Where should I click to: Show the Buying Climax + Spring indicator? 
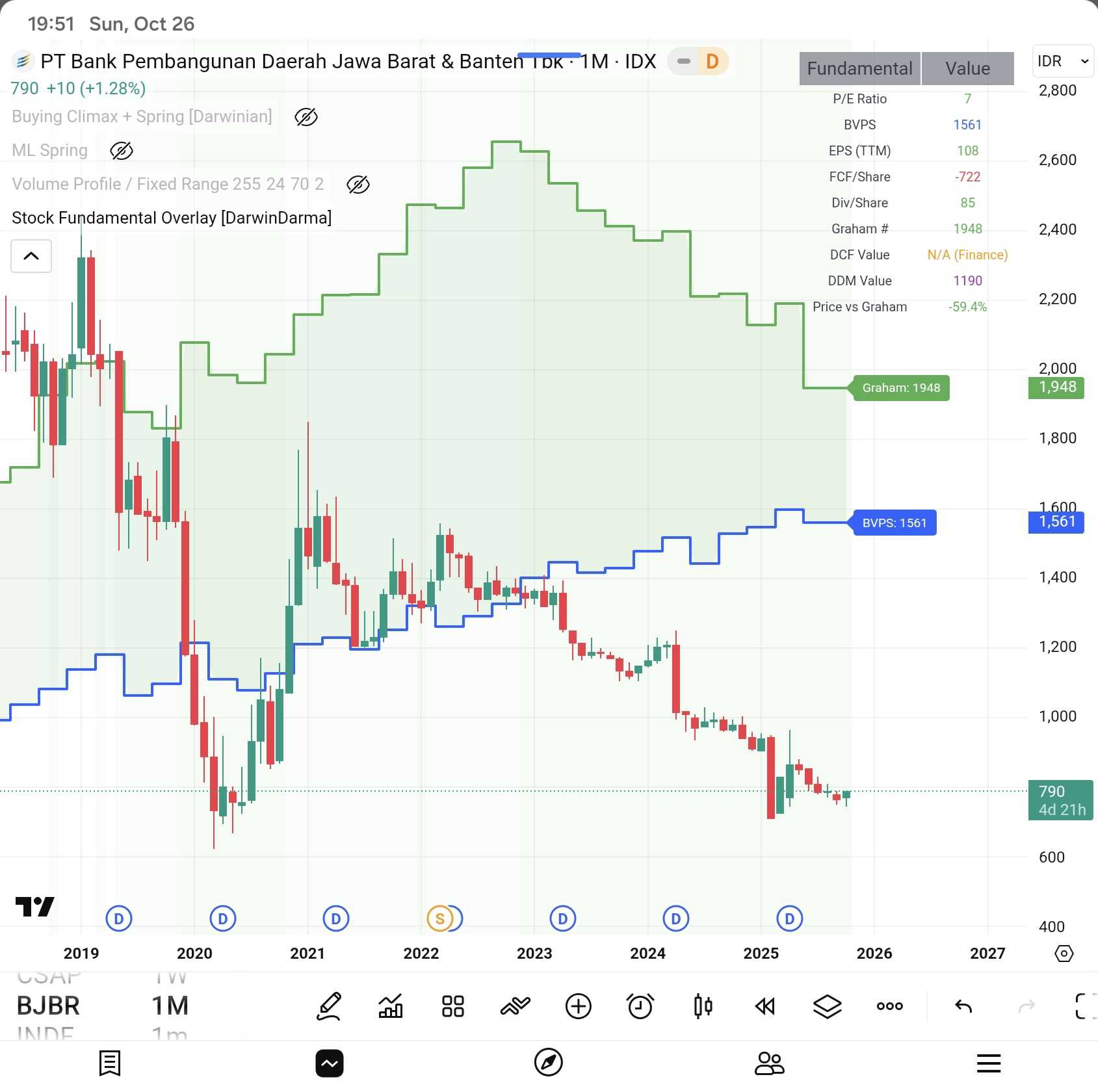click(306, 117)
